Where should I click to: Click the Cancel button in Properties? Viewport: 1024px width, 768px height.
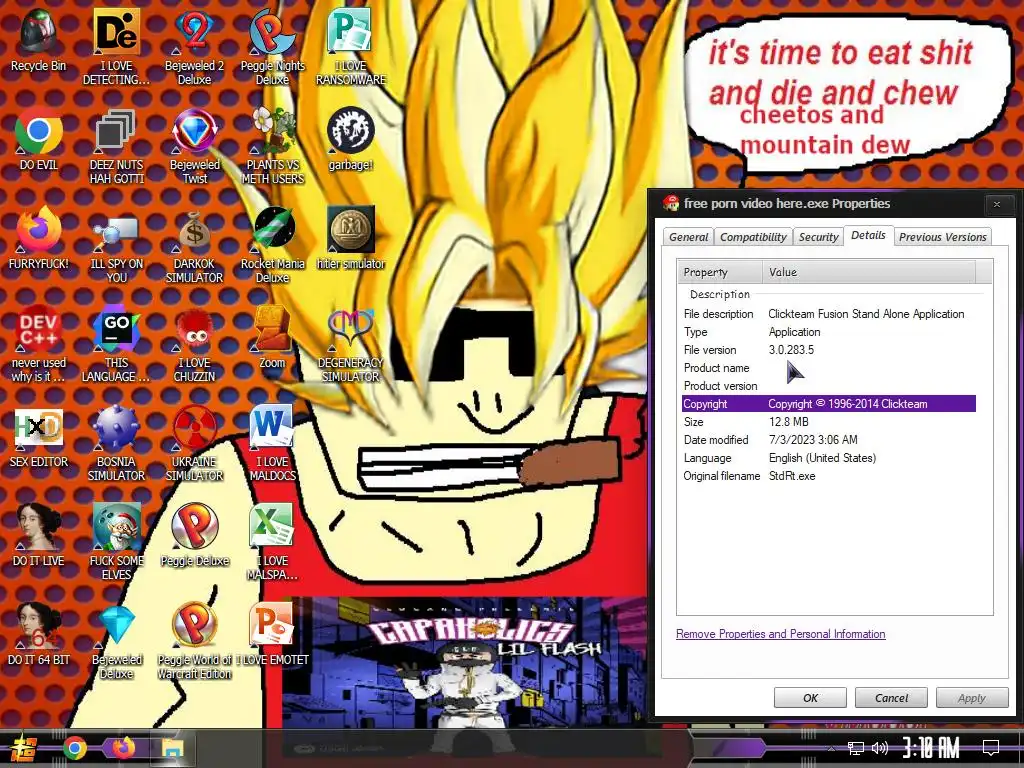891,697
